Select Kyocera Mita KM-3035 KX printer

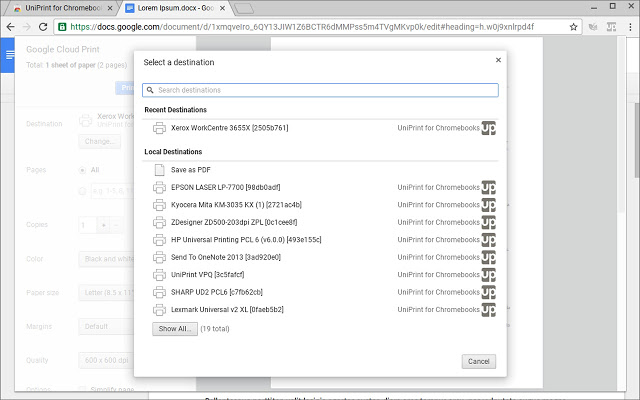point(320,205)
